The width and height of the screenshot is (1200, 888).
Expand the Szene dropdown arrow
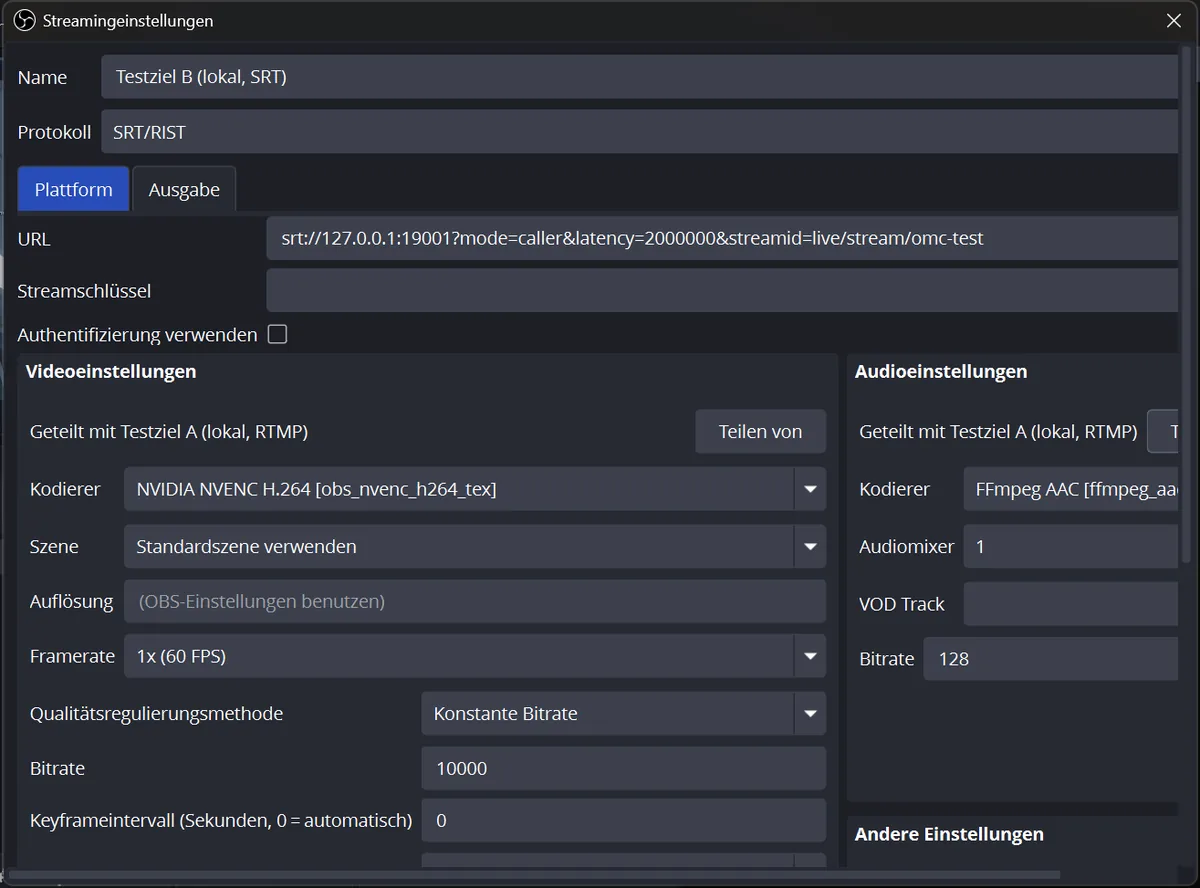click(810, 547)
